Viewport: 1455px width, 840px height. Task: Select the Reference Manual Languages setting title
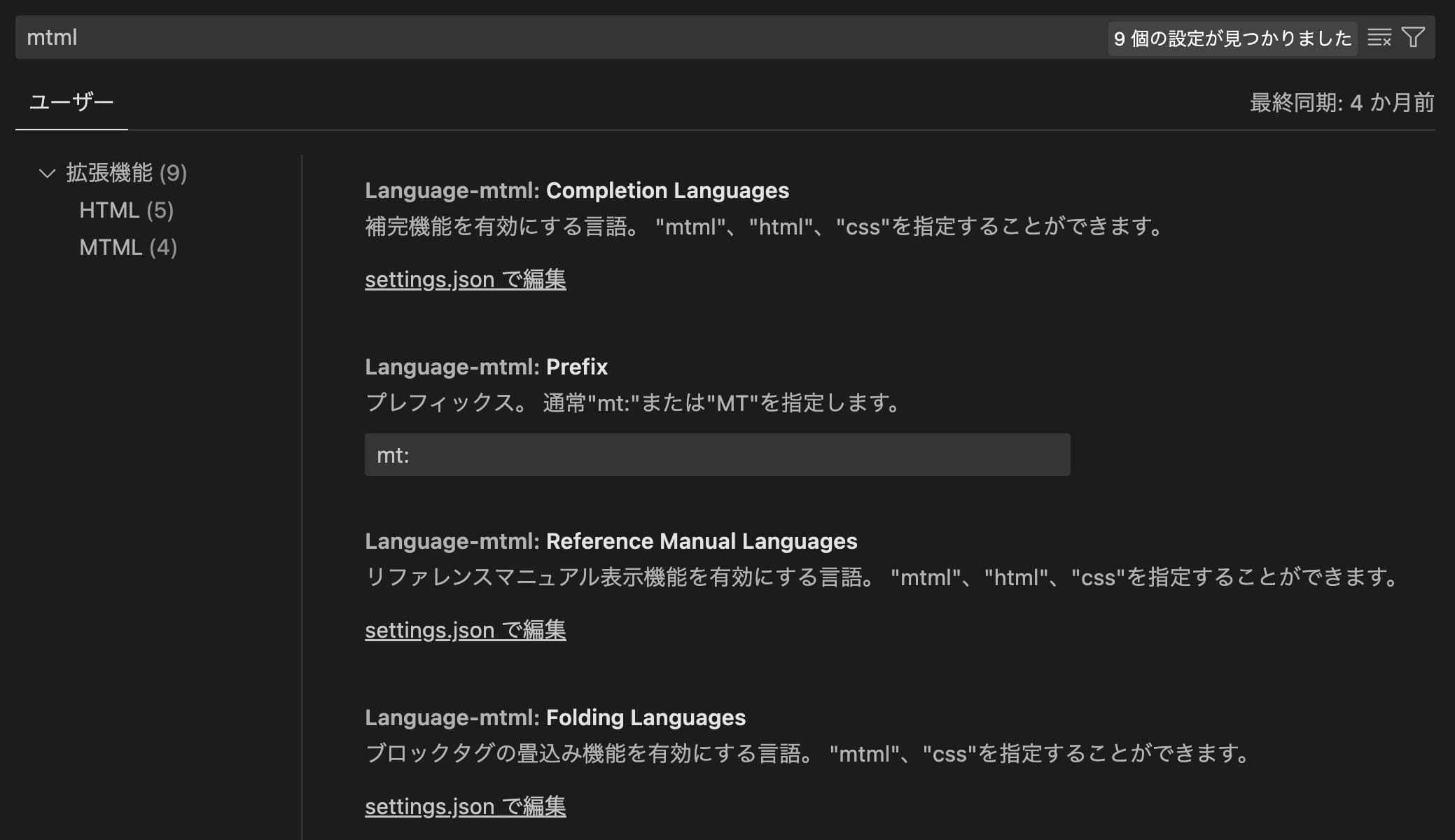point(611,541)
